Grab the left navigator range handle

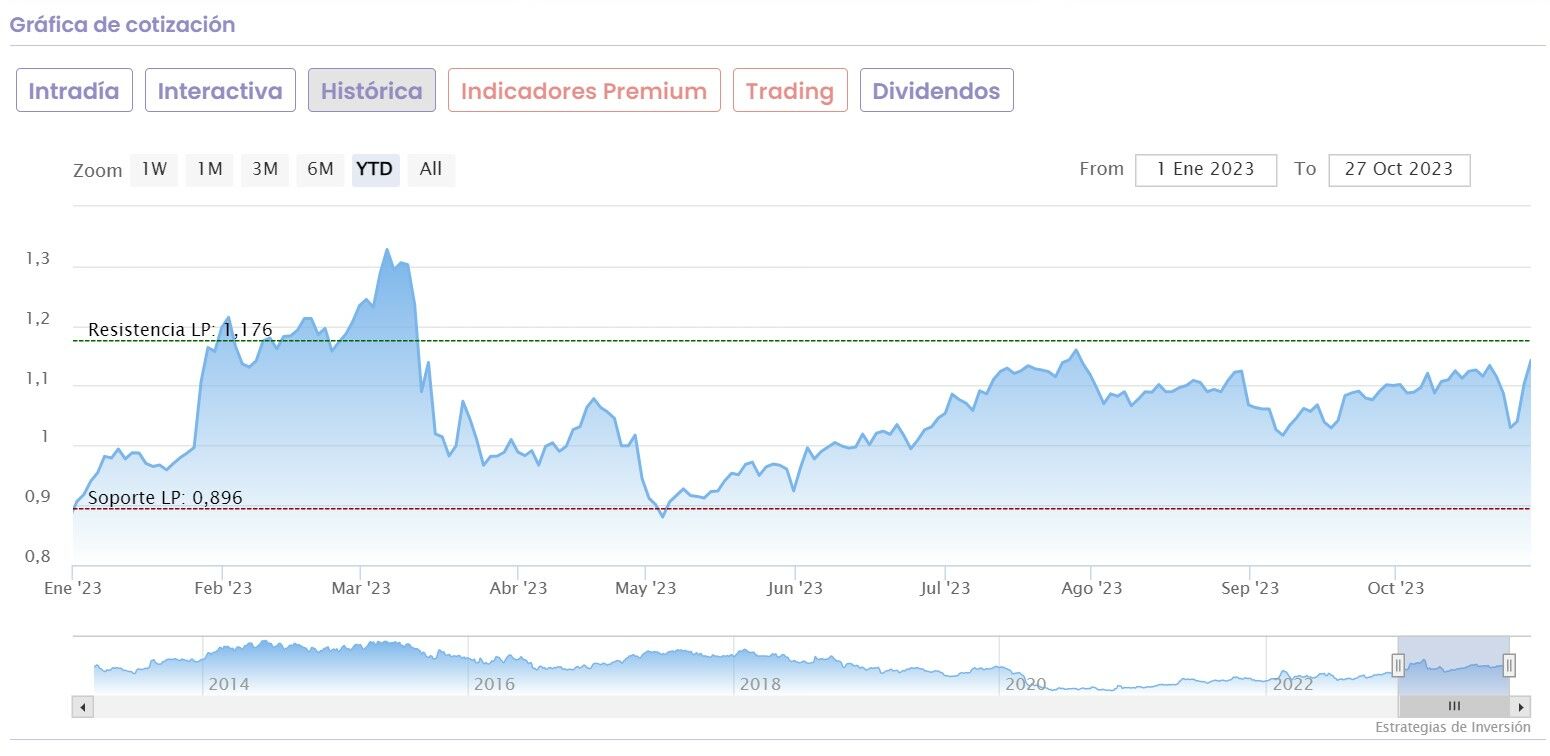(x=1398, y=665)
